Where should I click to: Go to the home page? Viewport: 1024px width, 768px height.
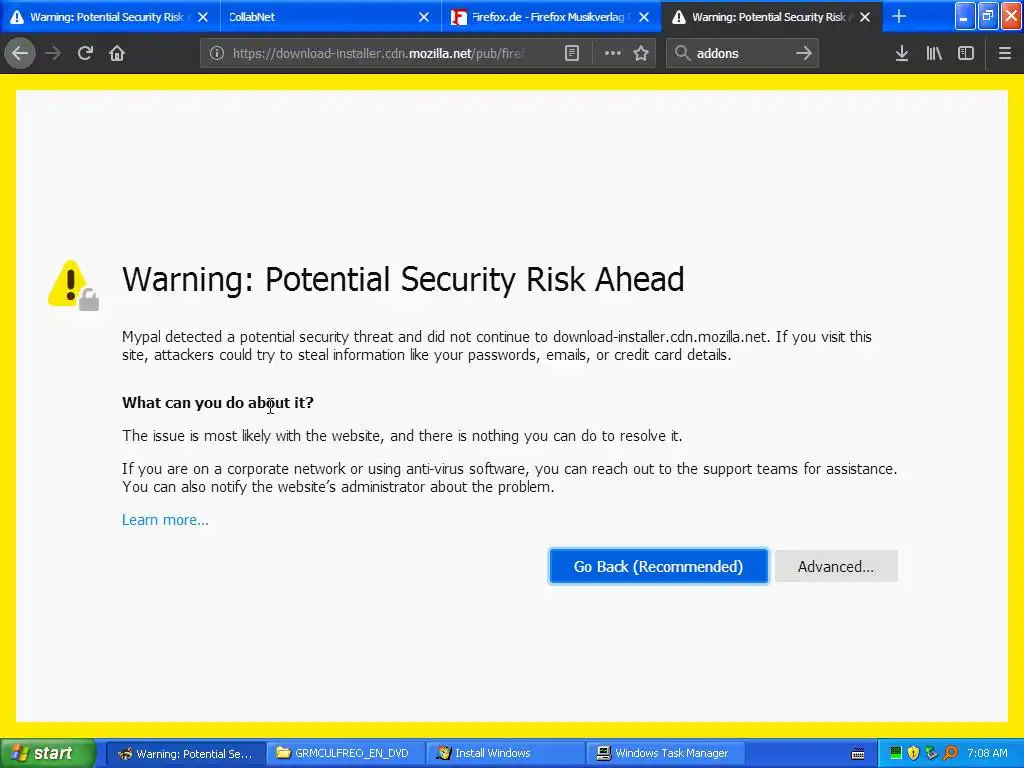tap(117, 53)
